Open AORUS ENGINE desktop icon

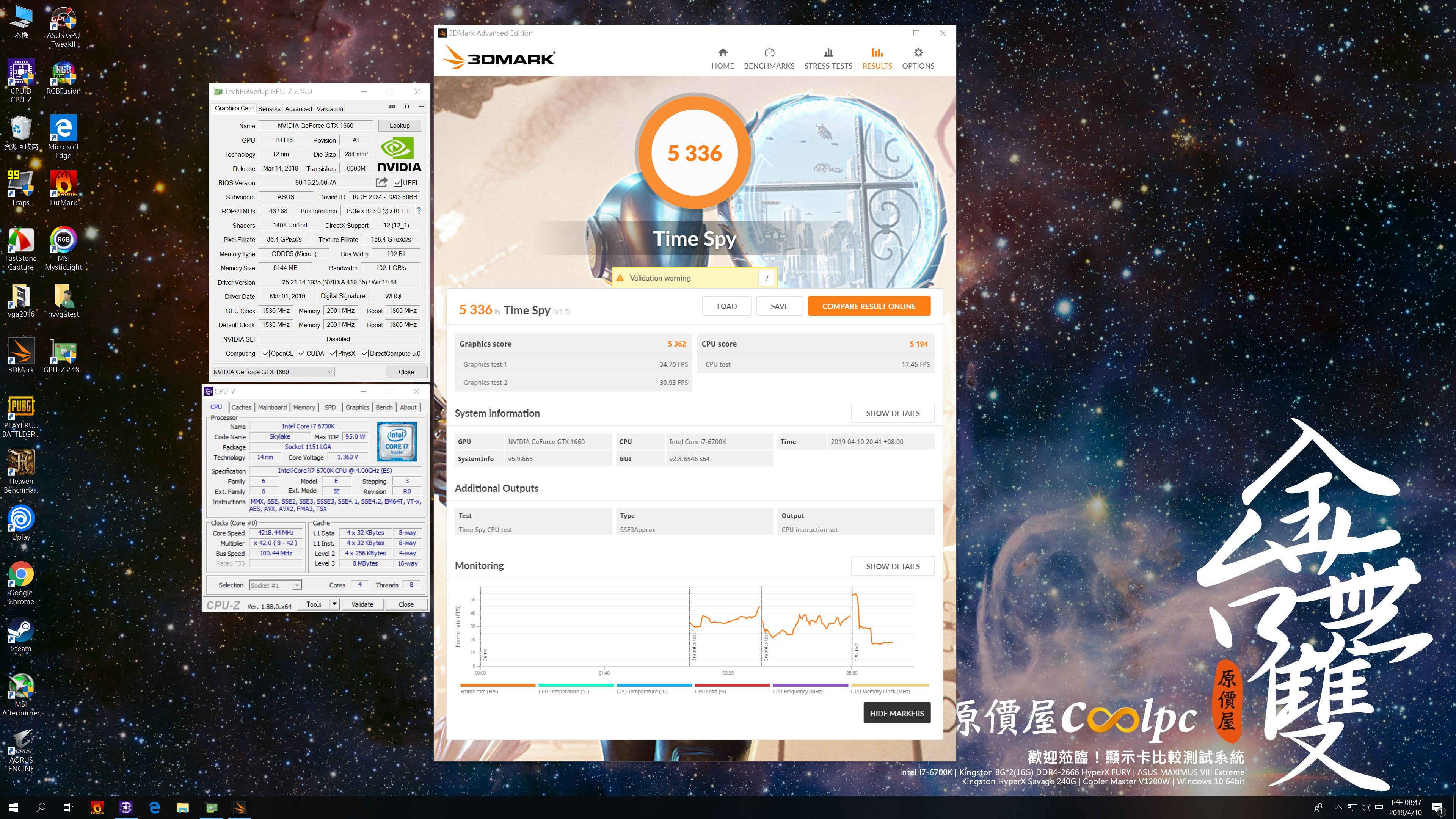coord(21,751)
